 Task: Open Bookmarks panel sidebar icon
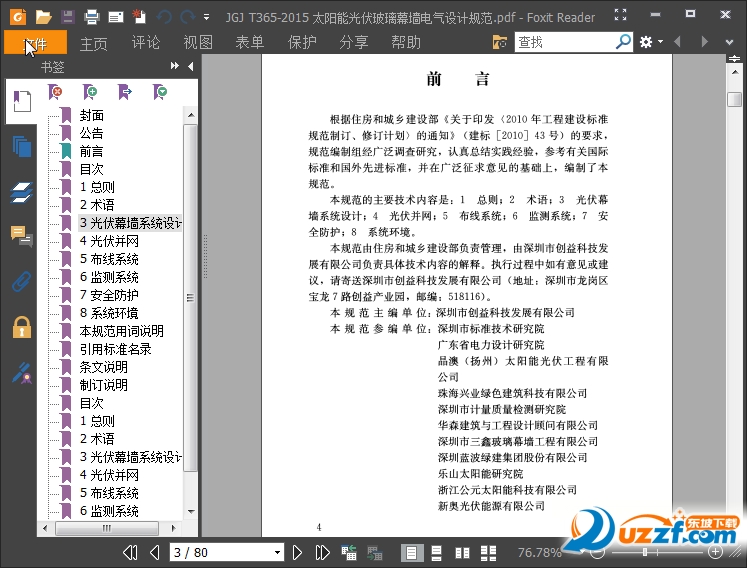22,101
